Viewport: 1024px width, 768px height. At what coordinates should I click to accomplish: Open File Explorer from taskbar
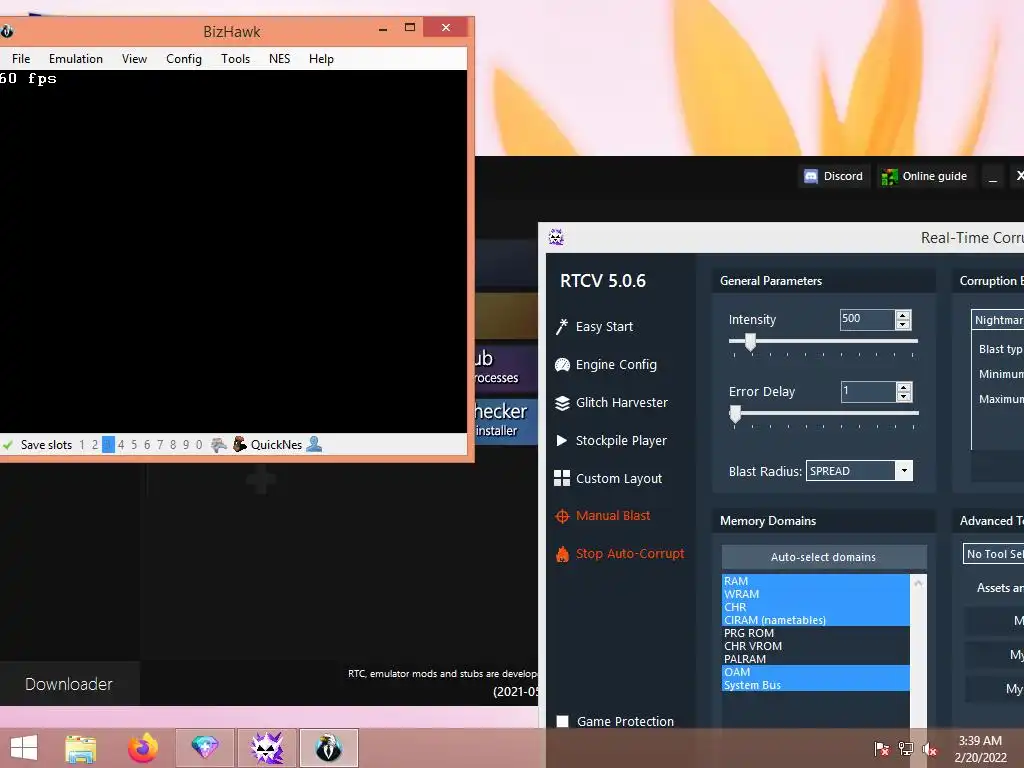[x=81, y=748]
